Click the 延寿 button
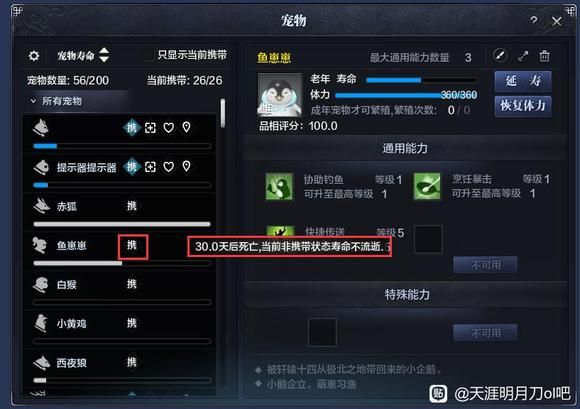 coord(523,81)
